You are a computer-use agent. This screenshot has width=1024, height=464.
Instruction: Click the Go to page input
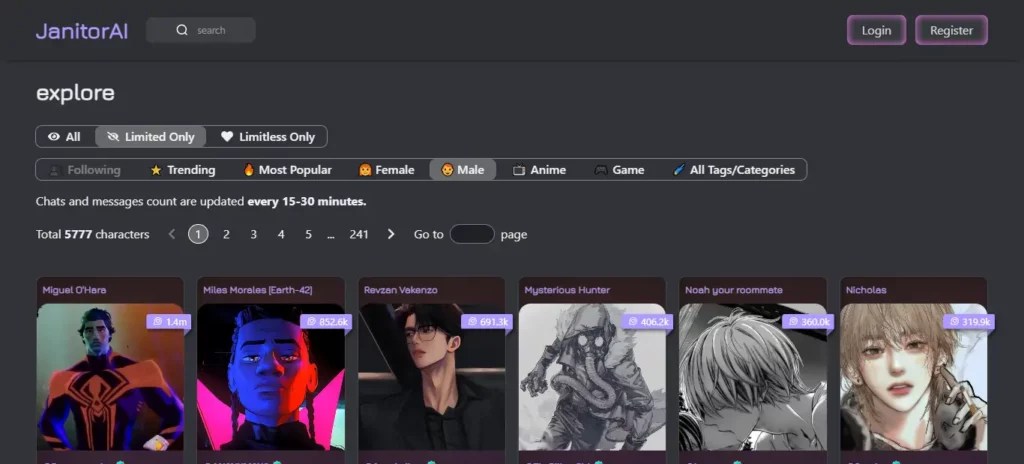point(472,234)
